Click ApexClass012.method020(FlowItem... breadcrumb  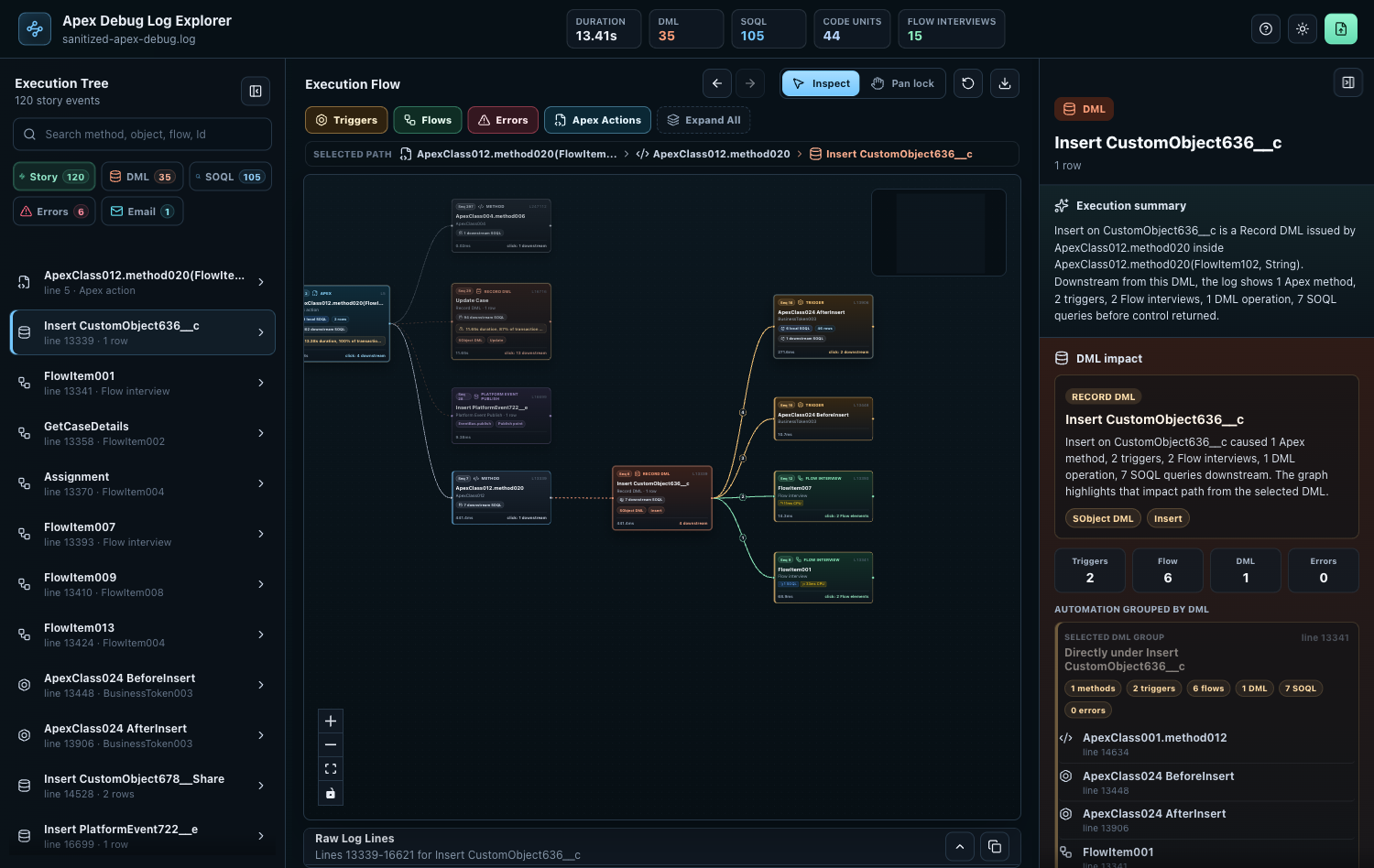pos(508,154)
